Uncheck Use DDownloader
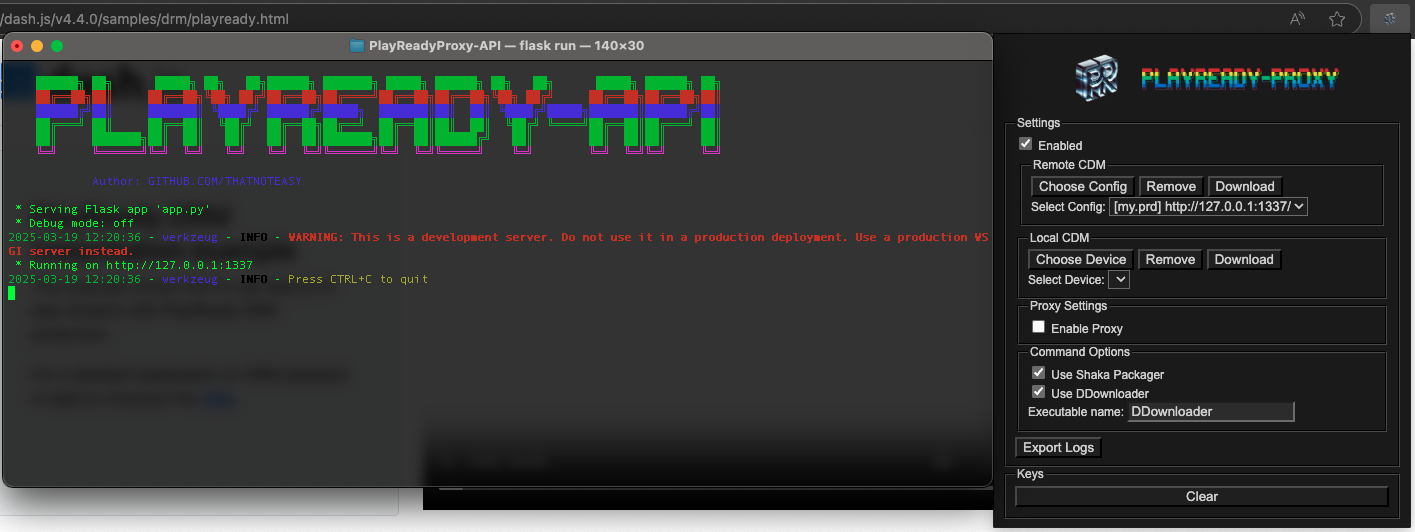1415x532 pixels. click(1038, 392)
